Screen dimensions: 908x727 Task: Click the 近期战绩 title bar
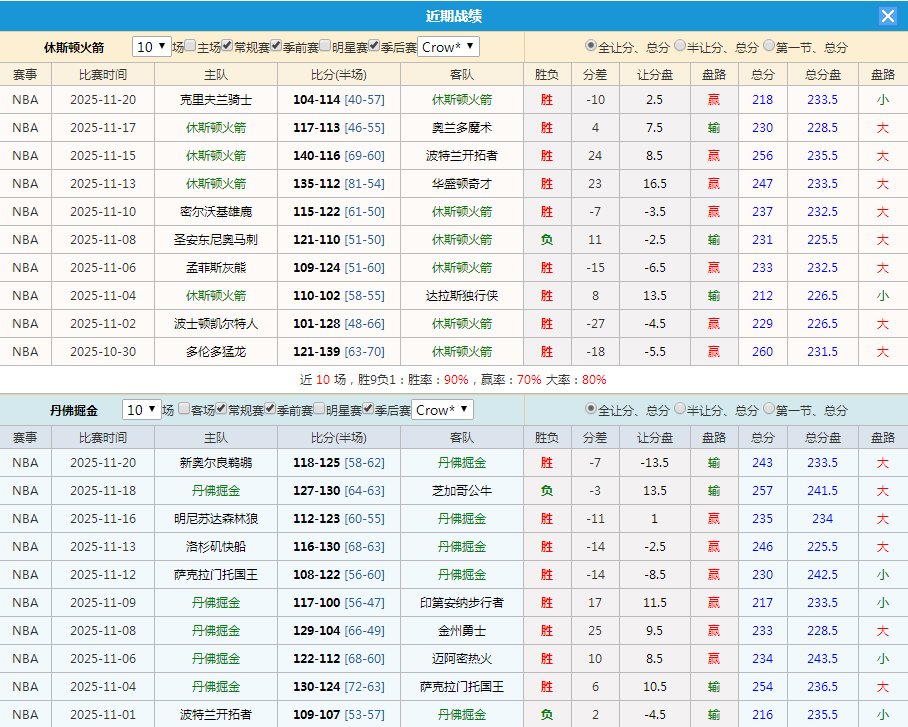point(454,15)
